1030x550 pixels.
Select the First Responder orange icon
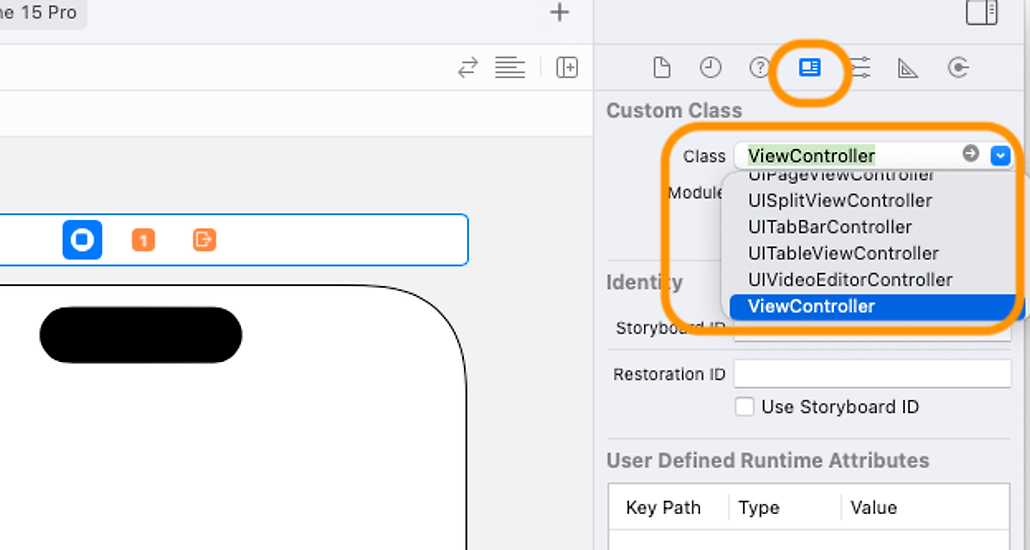tap(143, 240)
